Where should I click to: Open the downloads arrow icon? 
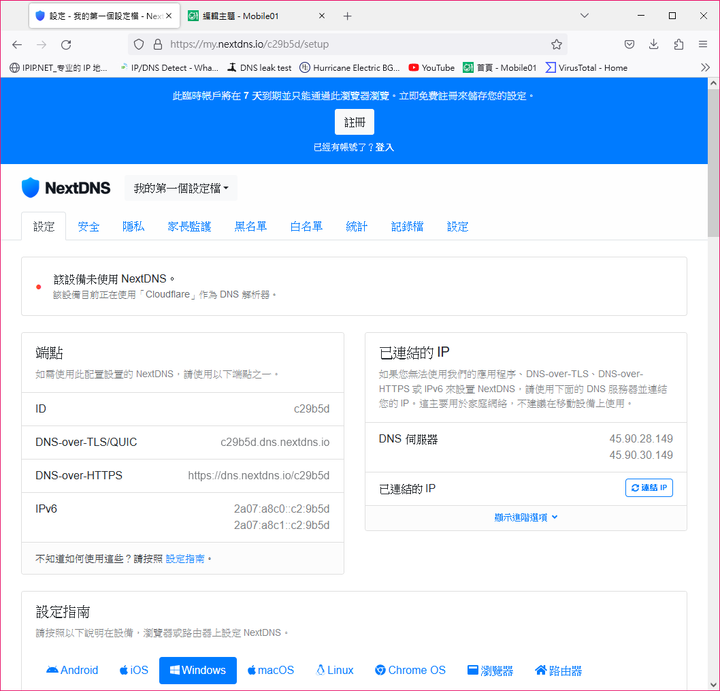click(653, 45)
